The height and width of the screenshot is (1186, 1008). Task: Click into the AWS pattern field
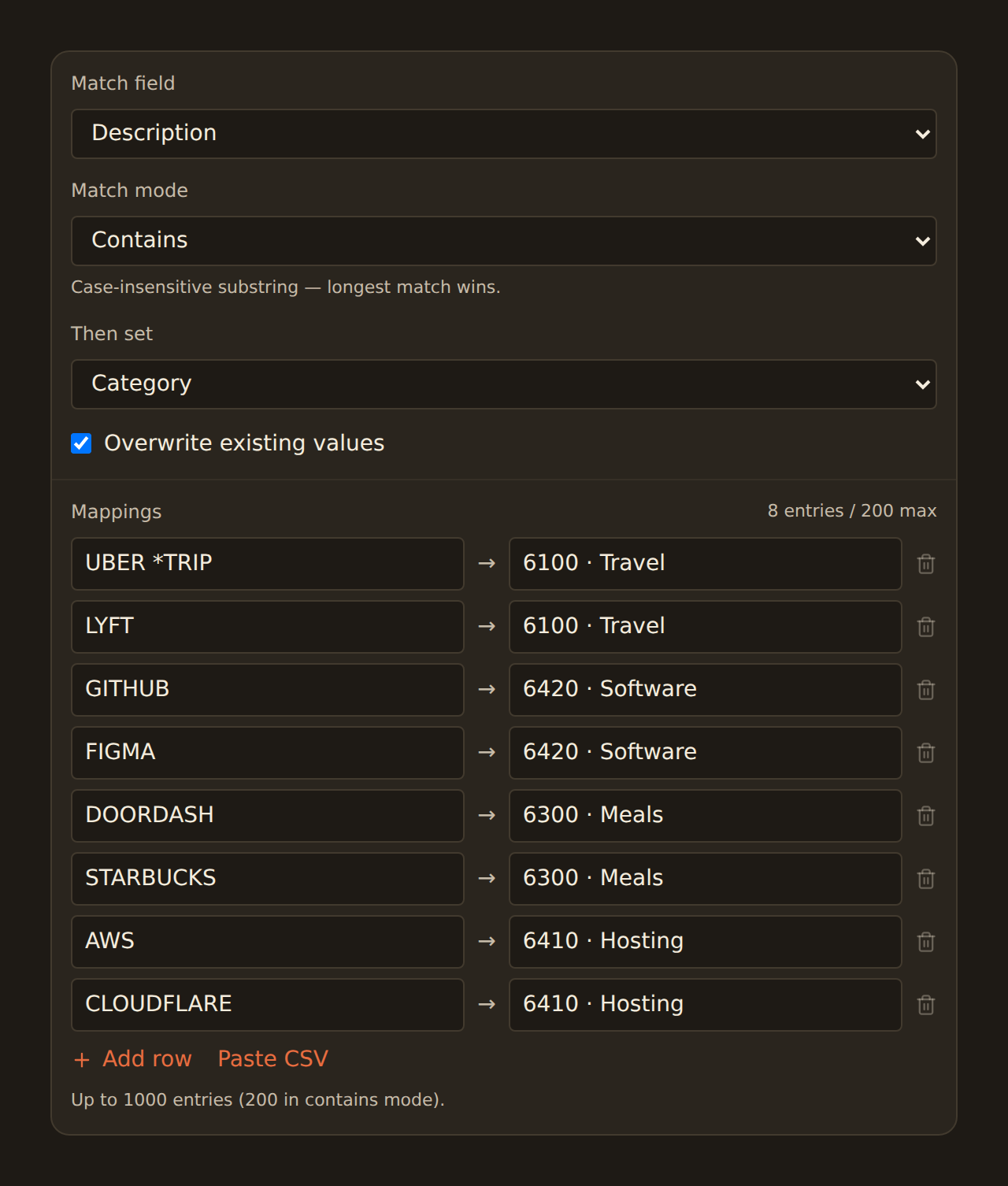click(x=268, y=942)
